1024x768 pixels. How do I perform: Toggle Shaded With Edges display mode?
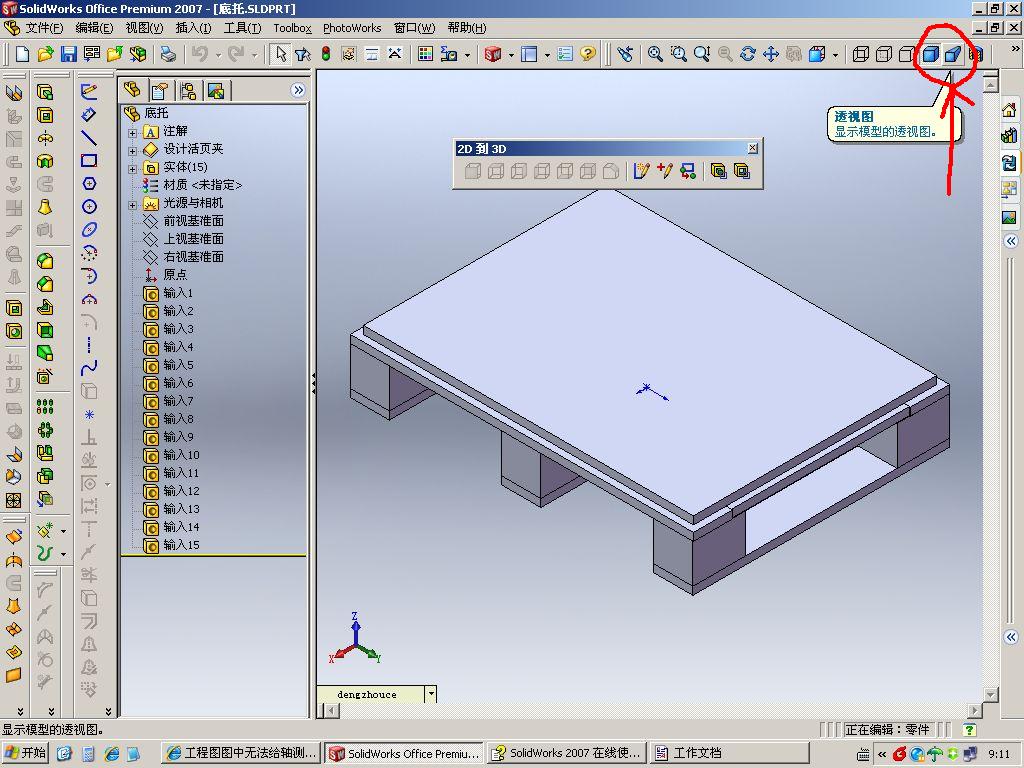[x=930, y=54]
